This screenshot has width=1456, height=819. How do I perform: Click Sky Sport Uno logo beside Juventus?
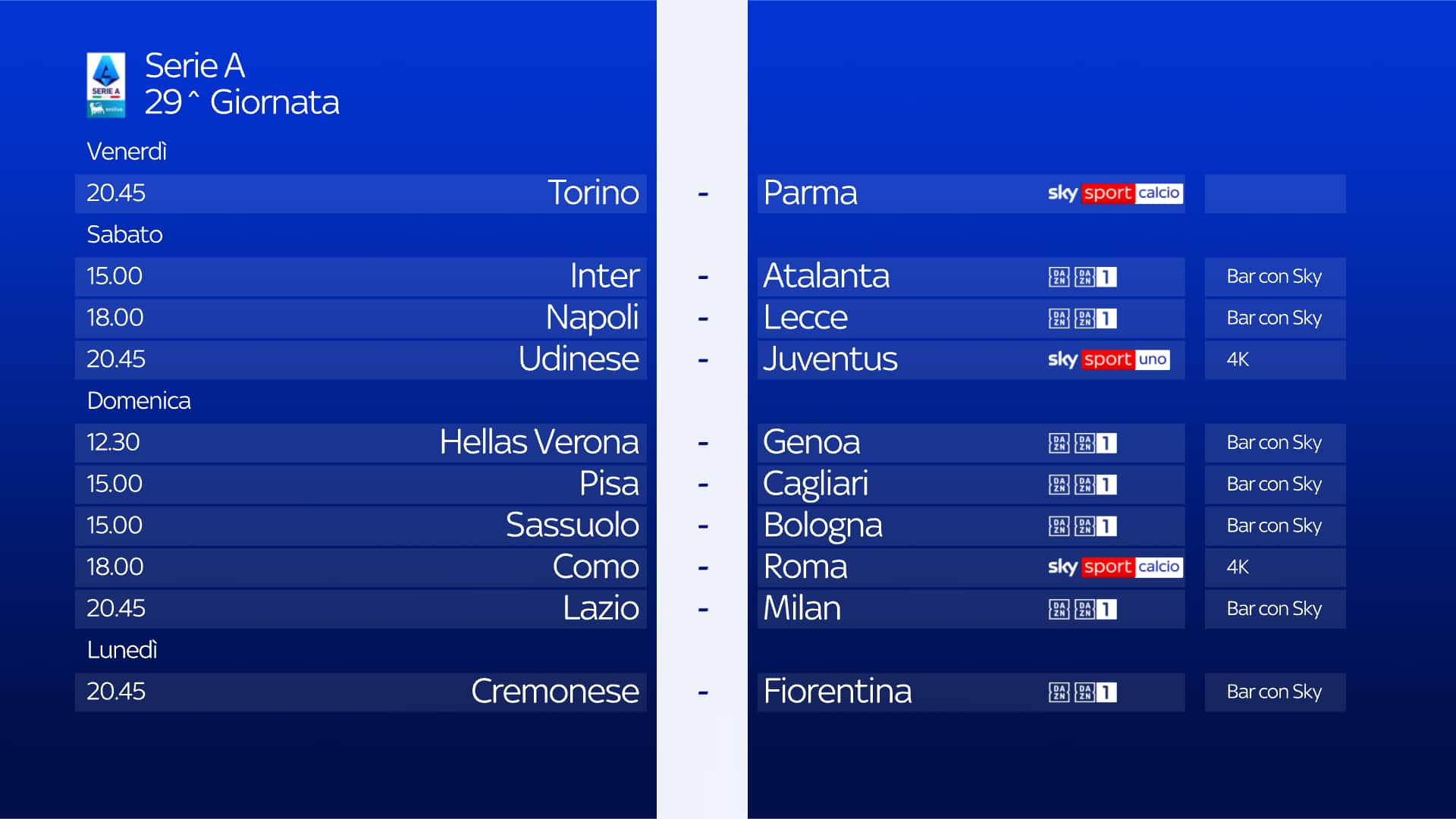(x=1108, y=359)
